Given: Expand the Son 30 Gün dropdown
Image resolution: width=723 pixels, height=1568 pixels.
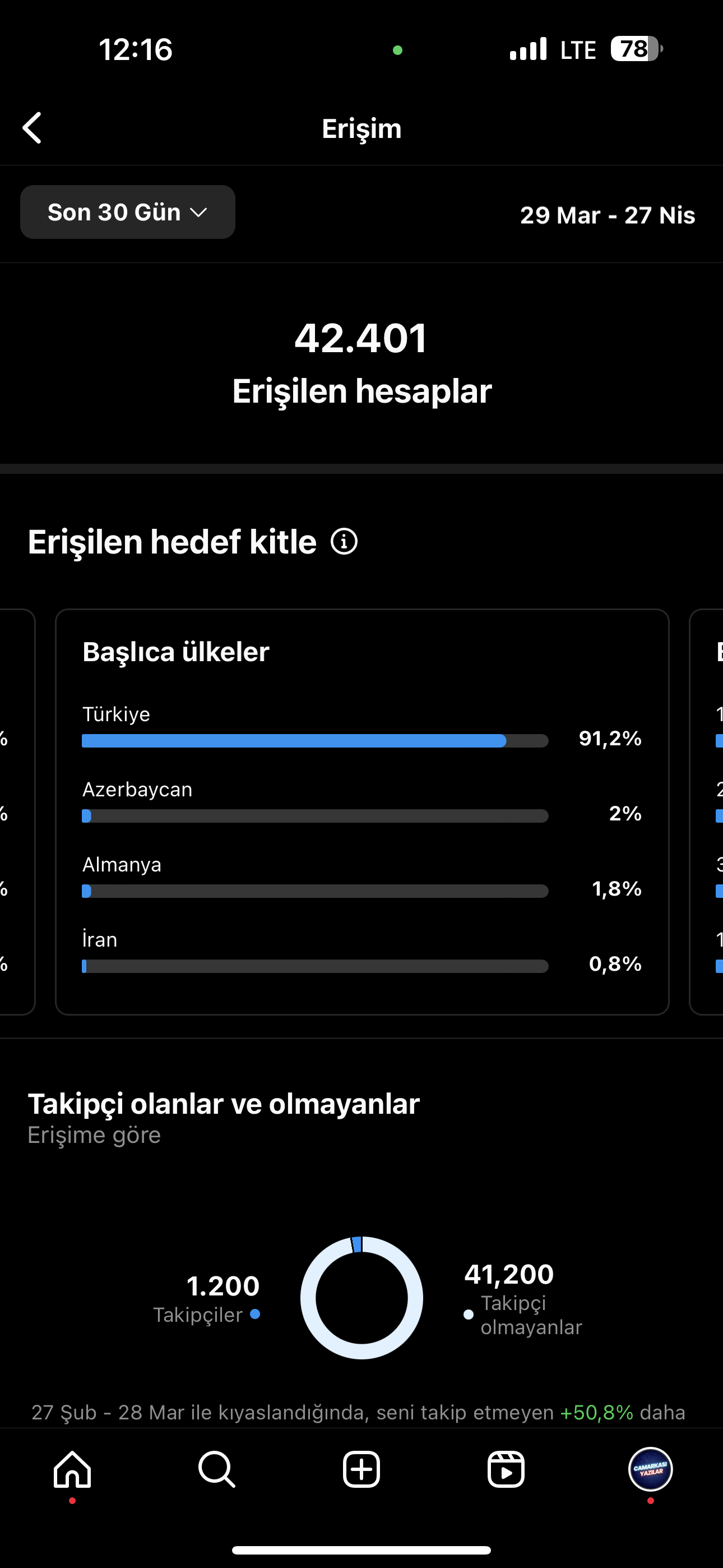Looking at the screenshot, I should (x=128, y=212).
